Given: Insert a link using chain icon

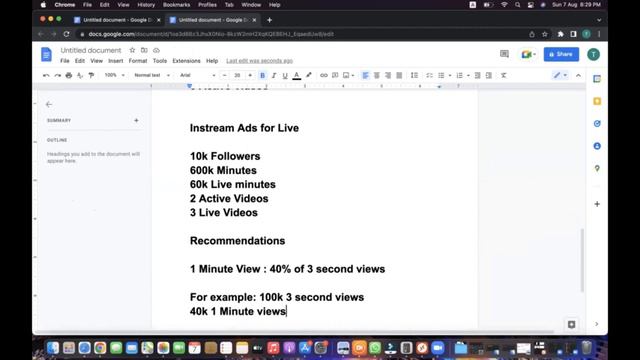Looking at the screenshot, I should (x=324, y=75).
